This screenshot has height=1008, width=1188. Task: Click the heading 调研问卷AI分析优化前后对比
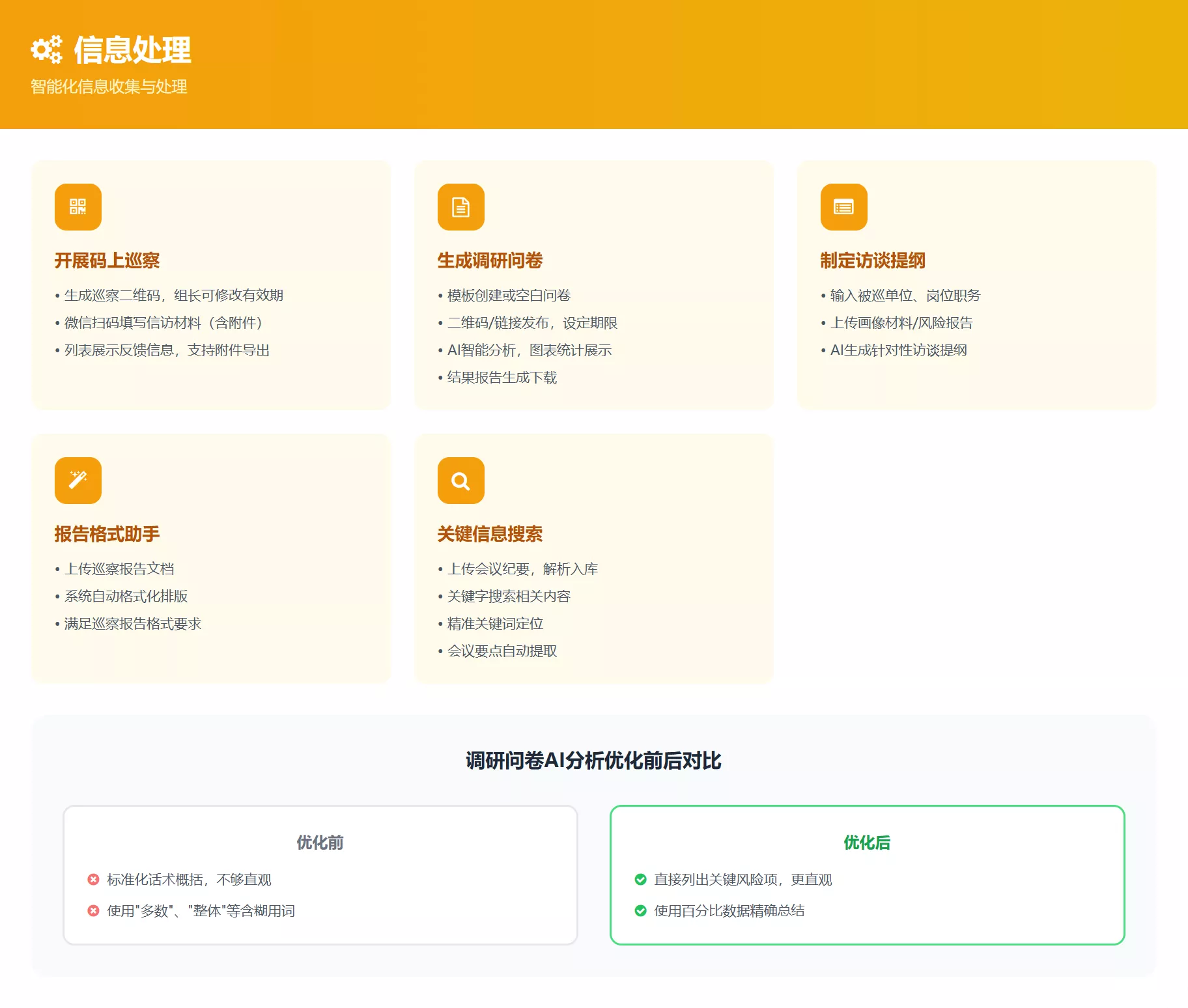(x=593, y=761)
